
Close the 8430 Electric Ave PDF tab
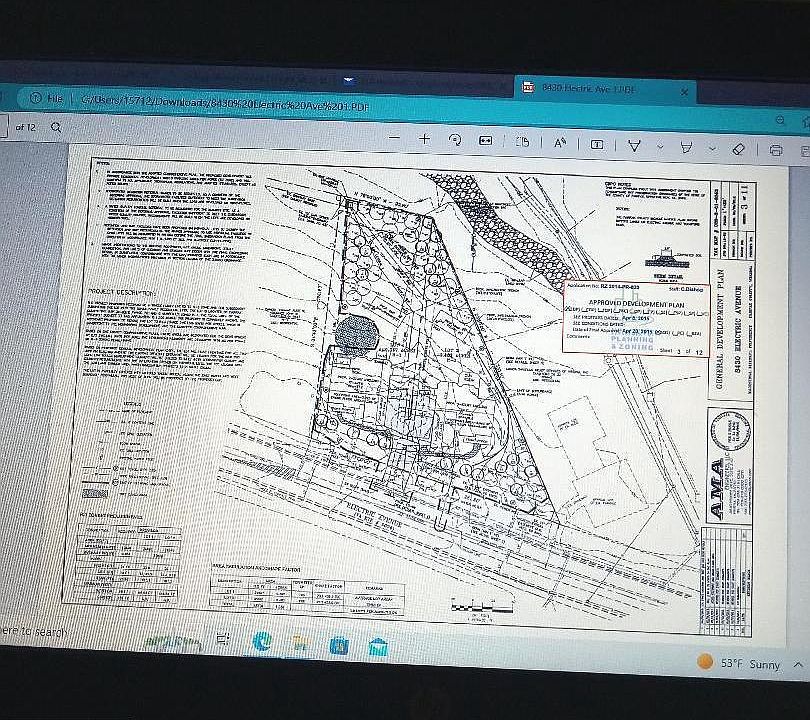pos(685,92)
